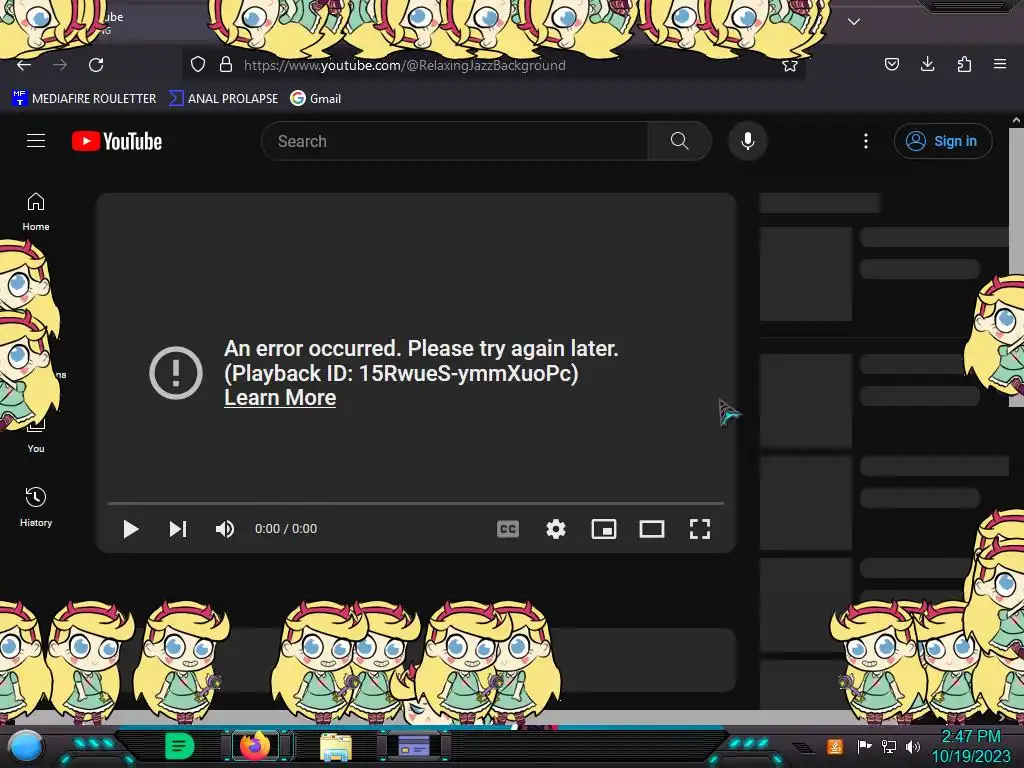
Task: Click the site security padlock icon
Action: [226, 65]
